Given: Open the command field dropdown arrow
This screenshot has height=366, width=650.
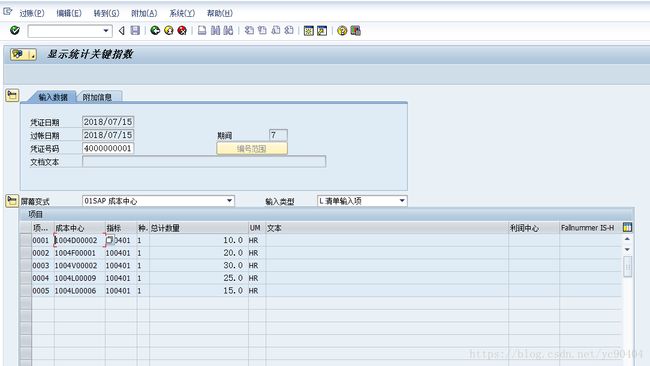Looking at the screenshot, I should tap(106, 31).
